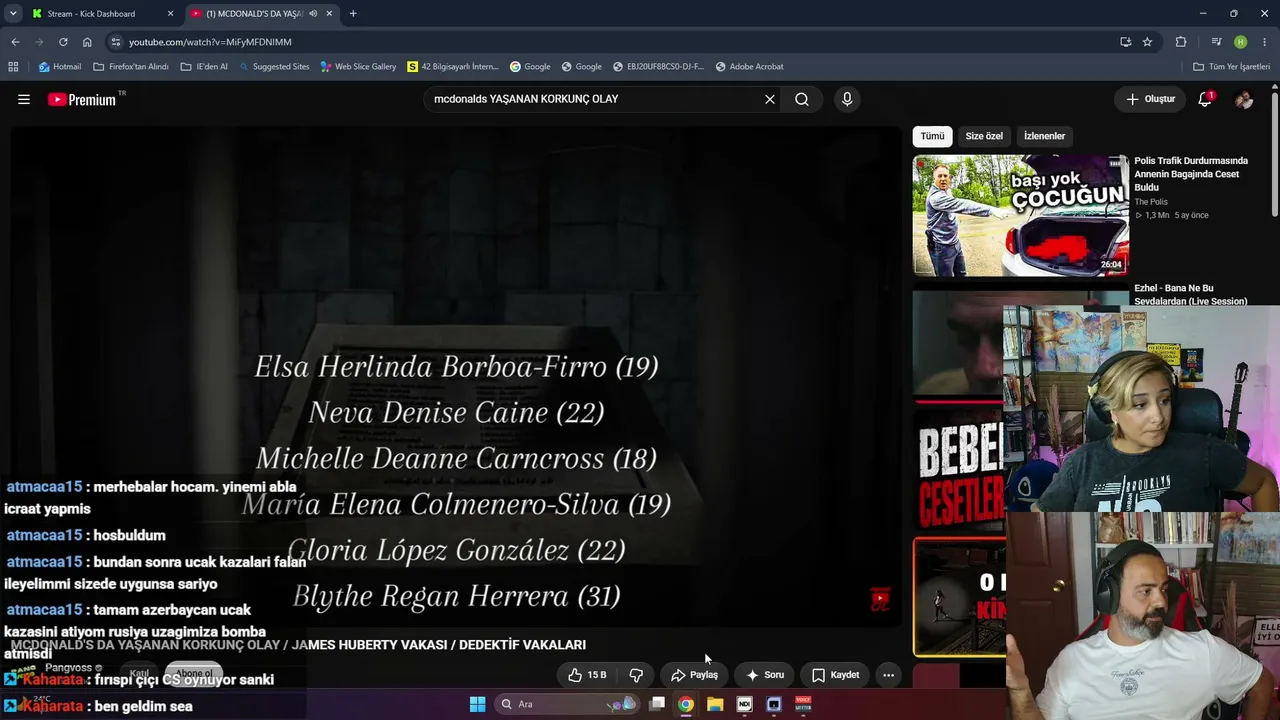Open The Polis channel name
1280x720 pixels.
1151,202
